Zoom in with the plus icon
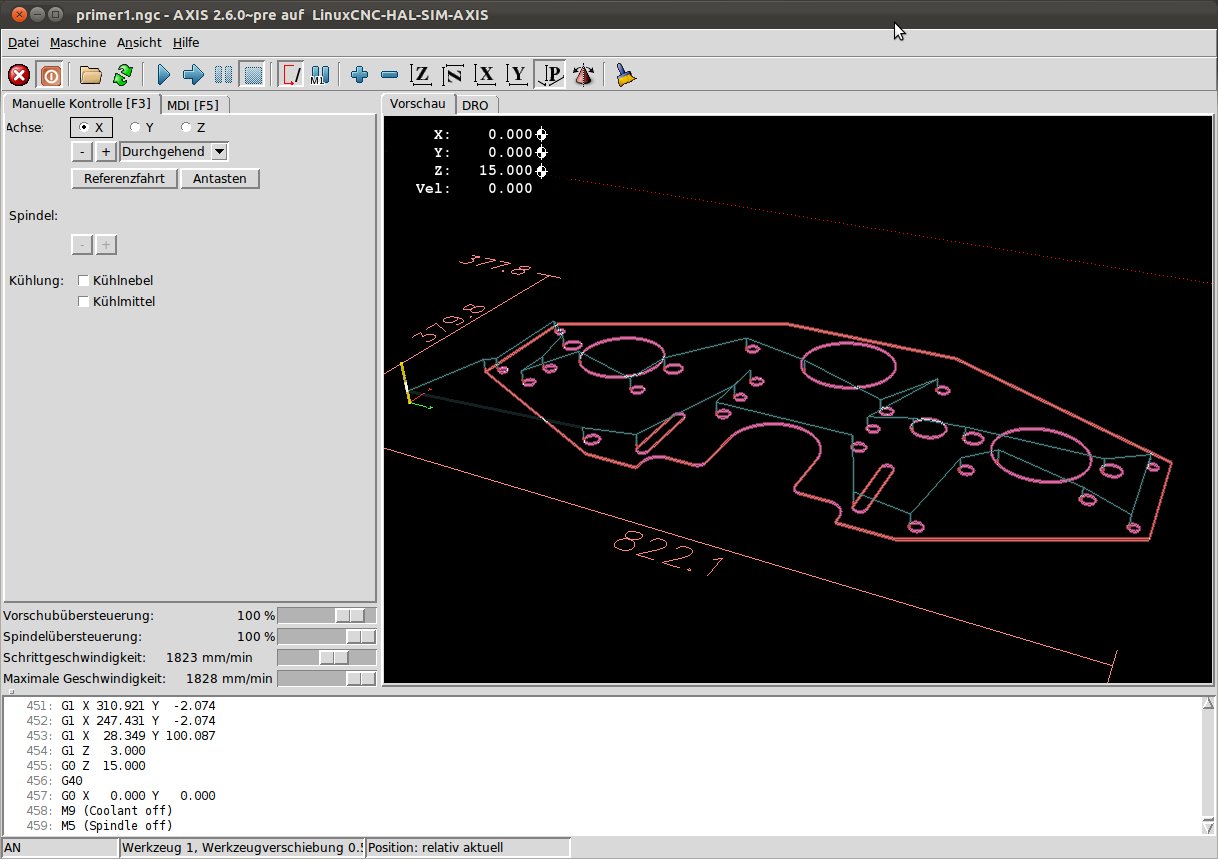1218x859 pixels. coord(360,75)
